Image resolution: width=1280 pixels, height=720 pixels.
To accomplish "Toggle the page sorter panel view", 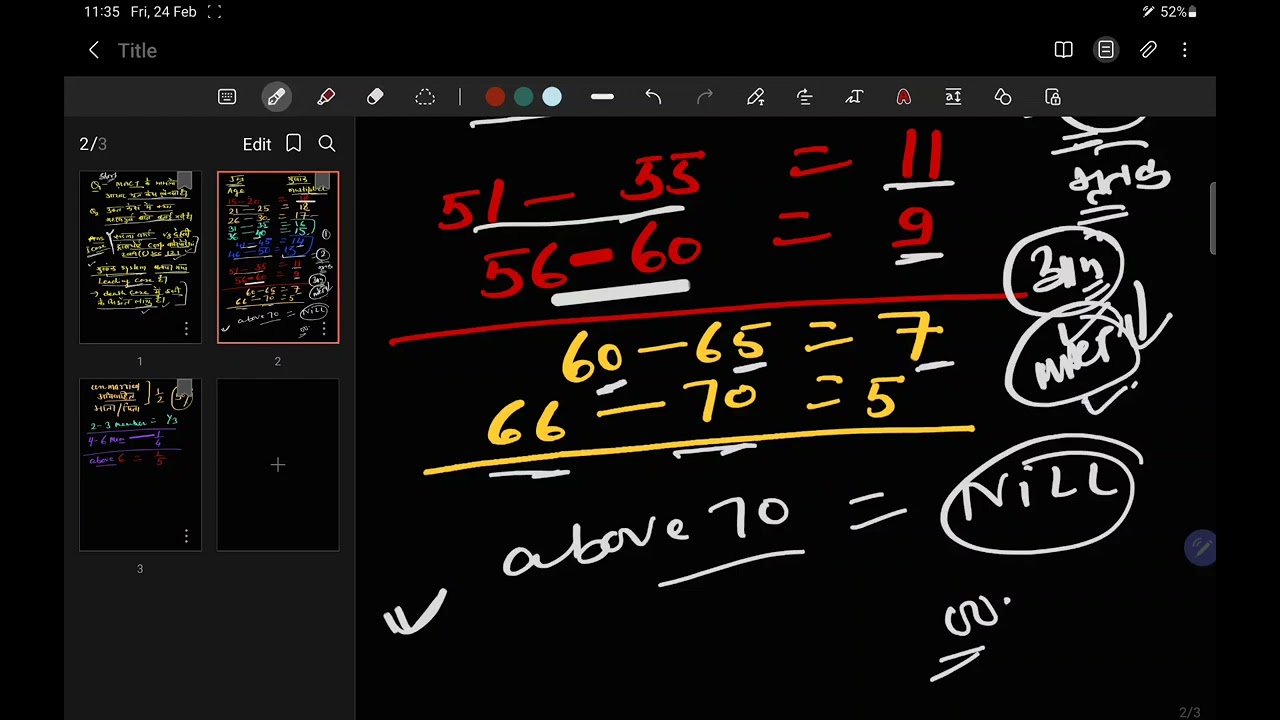I will coord(1106,50).
